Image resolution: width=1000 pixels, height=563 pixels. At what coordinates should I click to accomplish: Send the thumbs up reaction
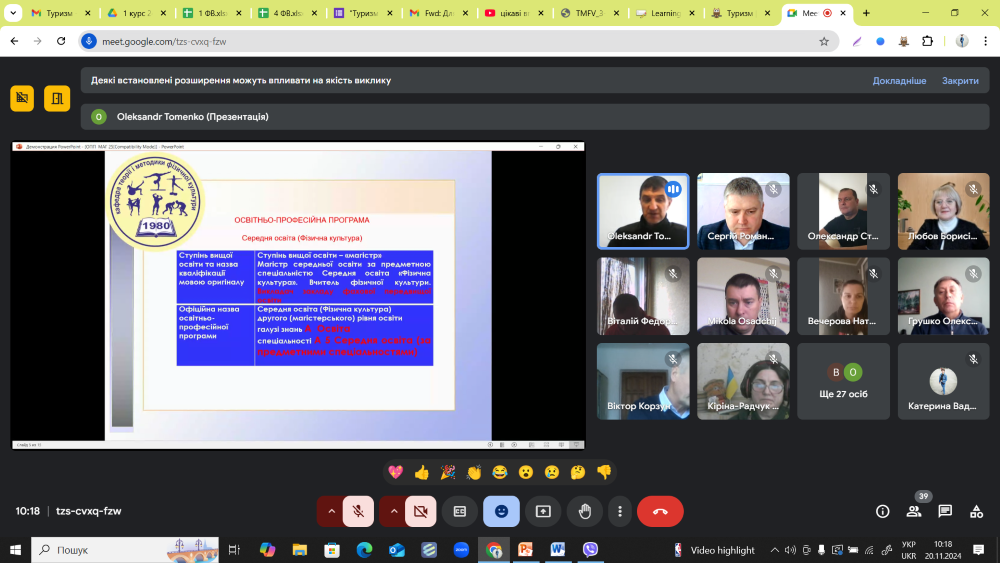click(x=422, y=472)
